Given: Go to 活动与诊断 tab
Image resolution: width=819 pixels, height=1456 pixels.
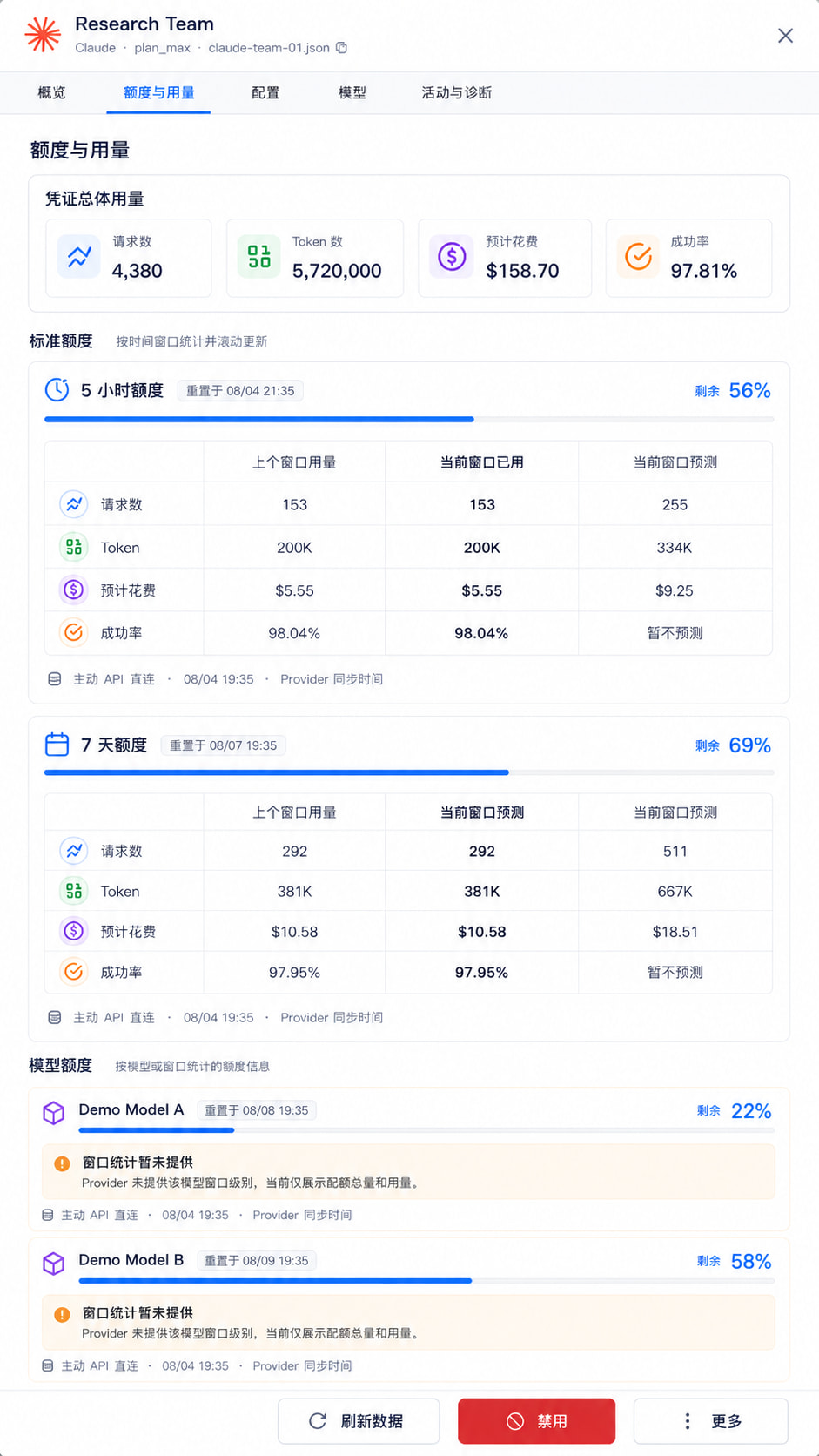Looking at the screenshot, I should (457, 92).
